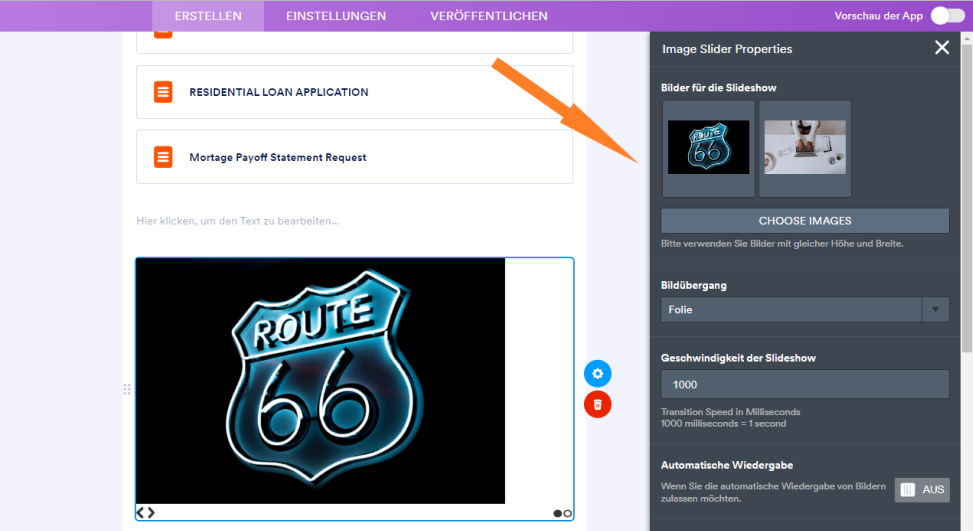Open the blue gear settings icon
Image resolution: width=973 pixels, height=531 pixels.
(598, 373)
